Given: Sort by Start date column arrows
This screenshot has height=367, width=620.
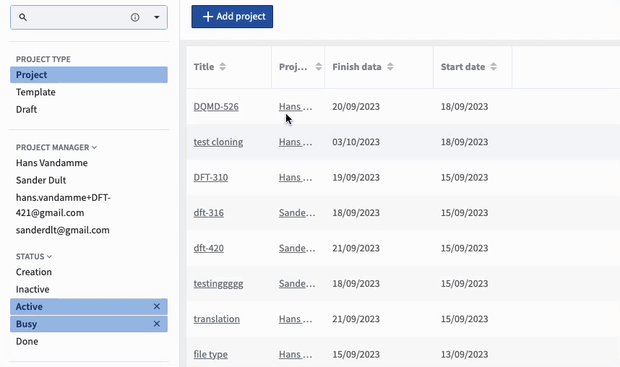Looking at the screenshot, I should coord(493,67).
